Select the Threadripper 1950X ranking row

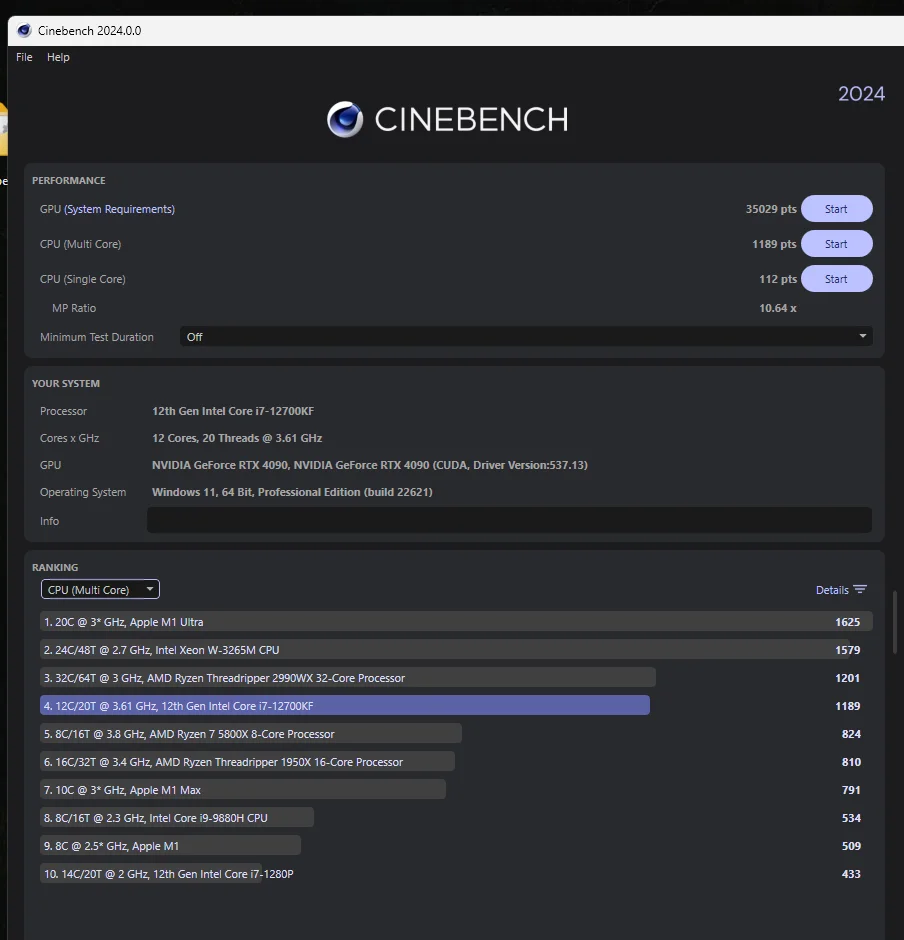(x=456, y=762)
